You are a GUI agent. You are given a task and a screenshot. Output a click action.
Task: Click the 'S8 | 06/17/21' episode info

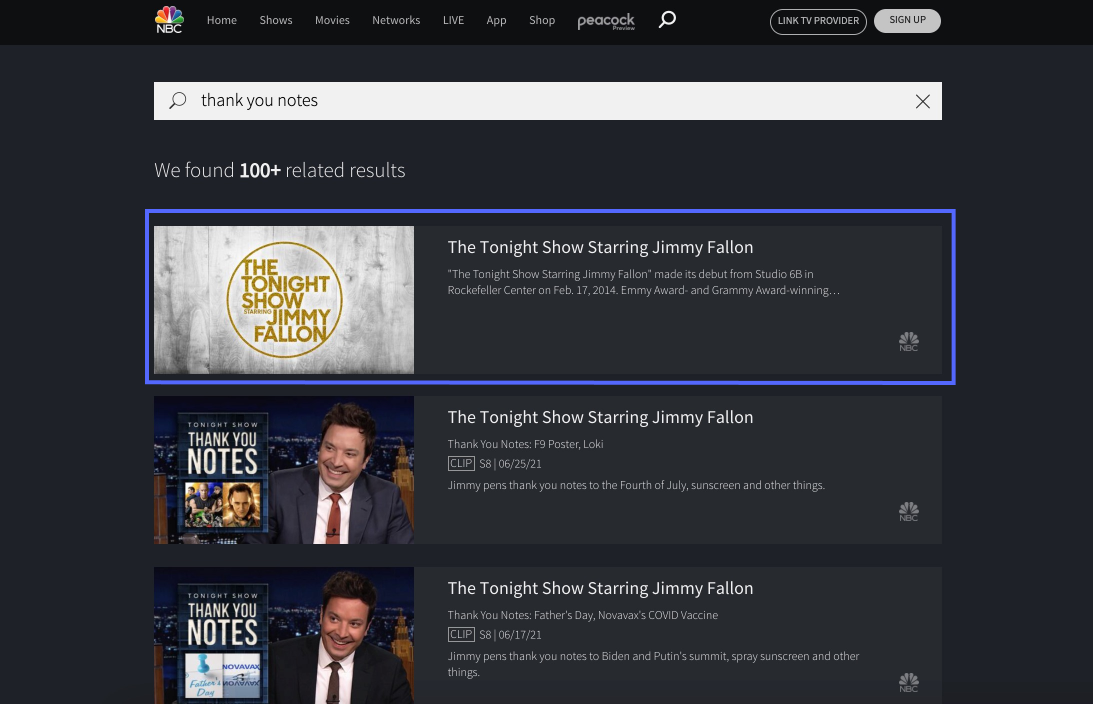(510, 635)
